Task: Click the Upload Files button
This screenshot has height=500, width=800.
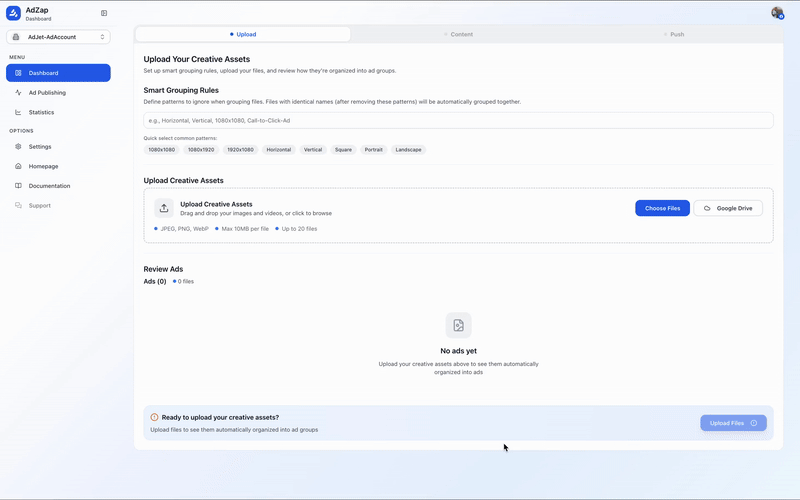Action: point(733,423)
